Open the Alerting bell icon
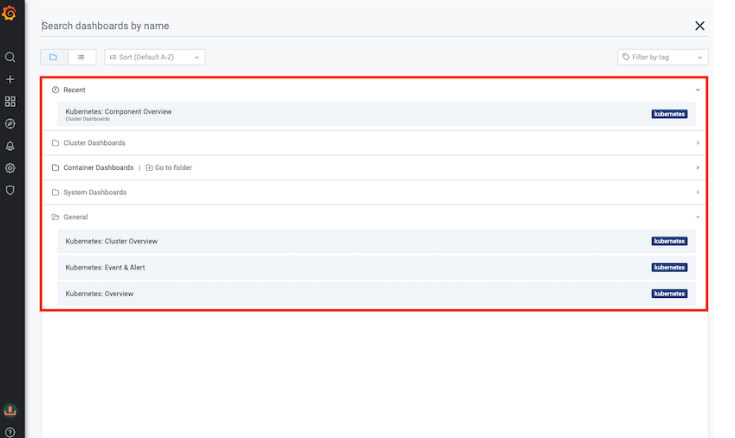The width and height of the screenshot is (735, 438). point(10,146)
